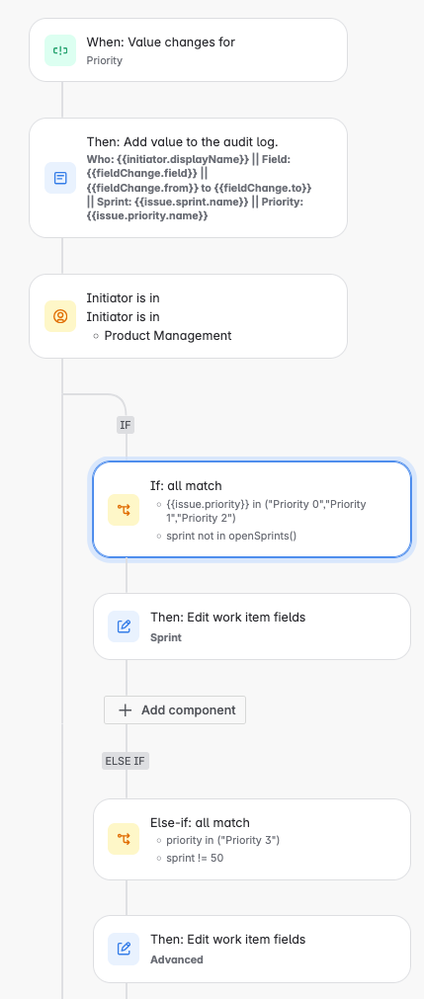Image resolution: width=424 pixels, height=999 pixels.
Task: Click the IF branch label
Action: click(x=126, y=425)
